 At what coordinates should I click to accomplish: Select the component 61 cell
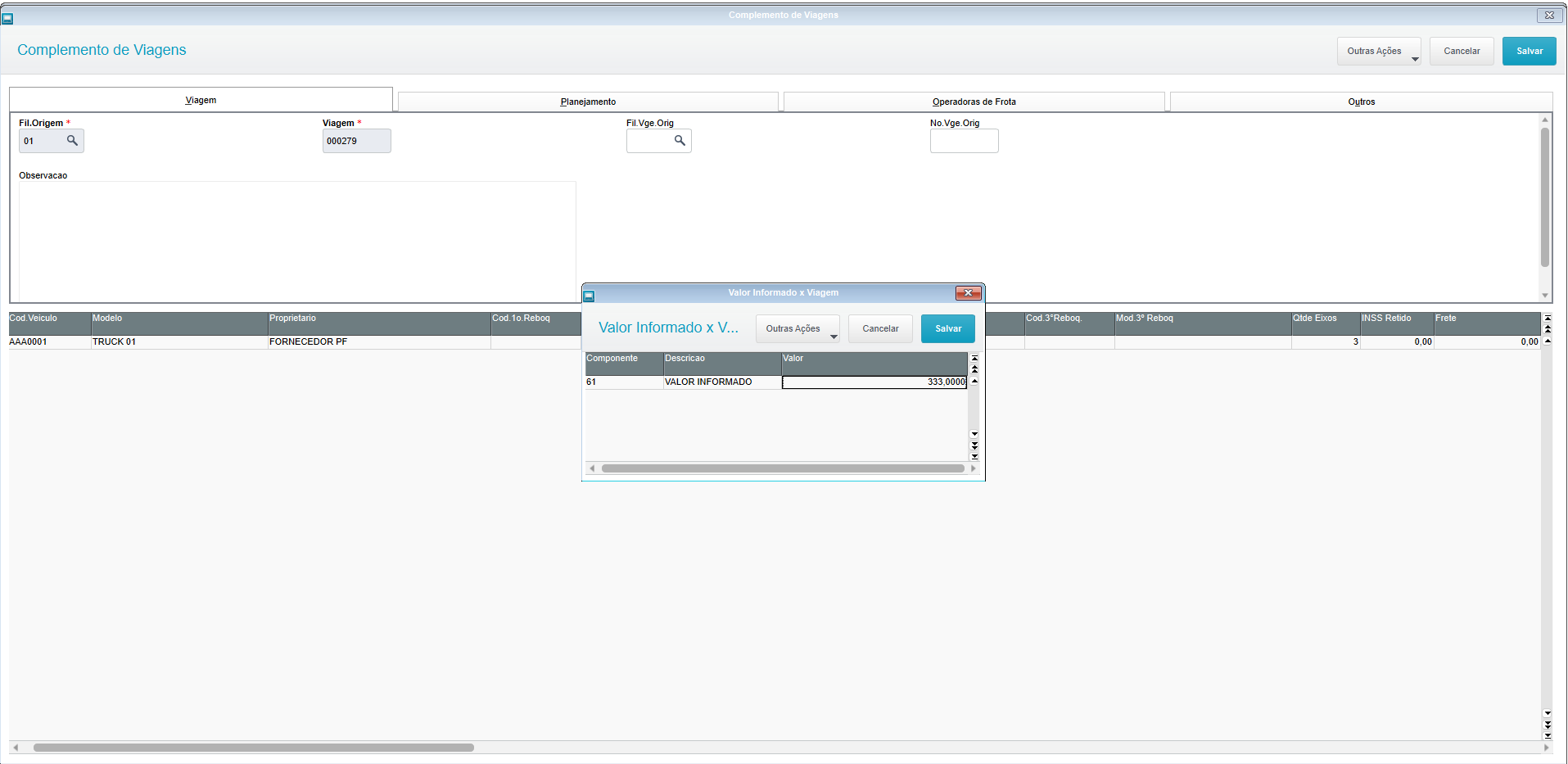click(x=624, y=382)
